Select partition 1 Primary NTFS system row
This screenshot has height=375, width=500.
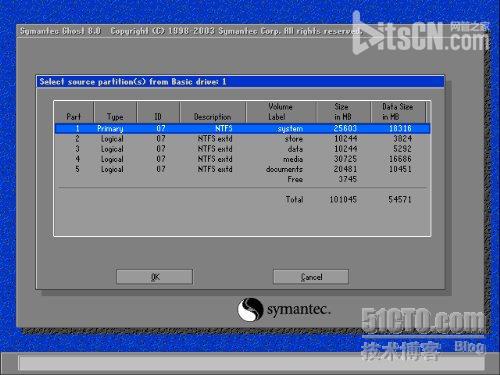tap(242, 129)
